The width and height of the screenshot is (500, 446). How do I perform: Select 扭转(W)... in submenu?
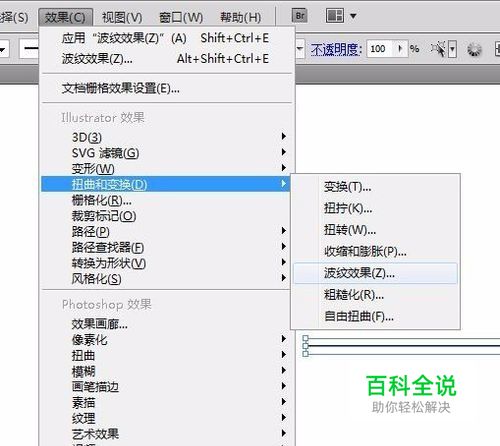pyautogui.click(x=375, y=230)
